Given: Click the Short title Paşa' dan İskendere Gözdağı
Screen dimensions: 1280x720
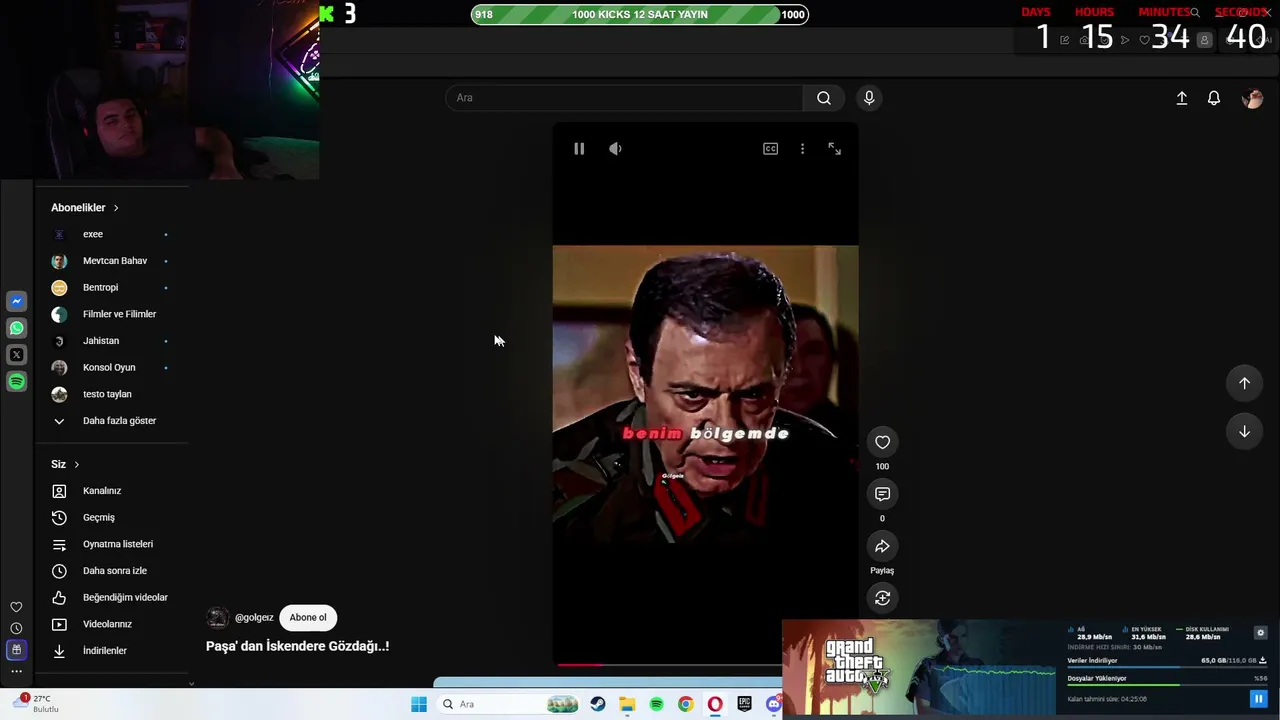Looking at the screenshot, I should click(x=297, y=646).
